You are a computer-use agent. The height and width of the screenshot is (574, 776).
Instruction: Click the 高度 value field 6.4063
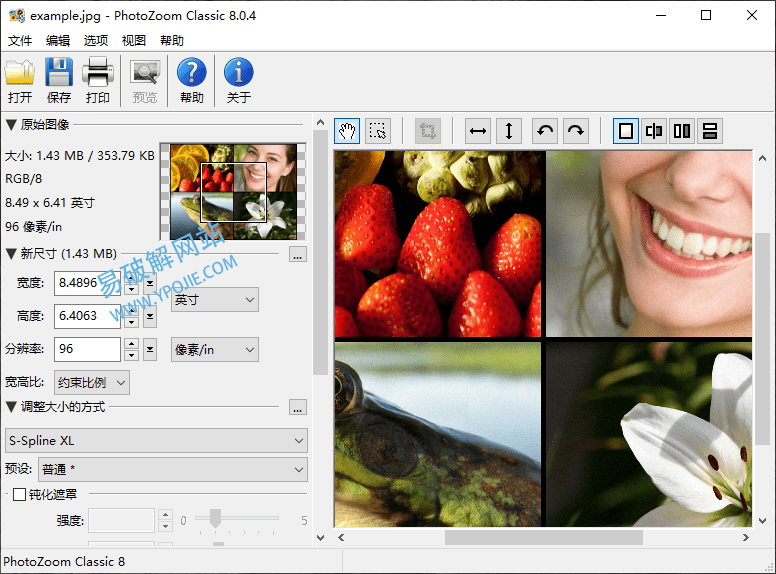[x=87, y=316]
